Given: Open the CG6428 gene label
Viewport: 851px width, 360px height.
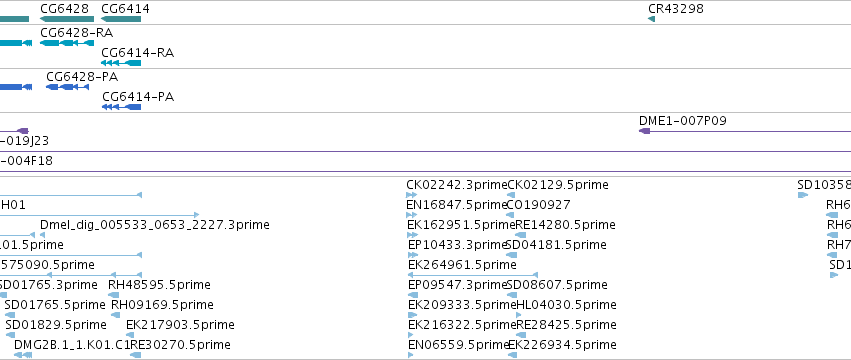Looking at the screenshot, I should [64, 9].
